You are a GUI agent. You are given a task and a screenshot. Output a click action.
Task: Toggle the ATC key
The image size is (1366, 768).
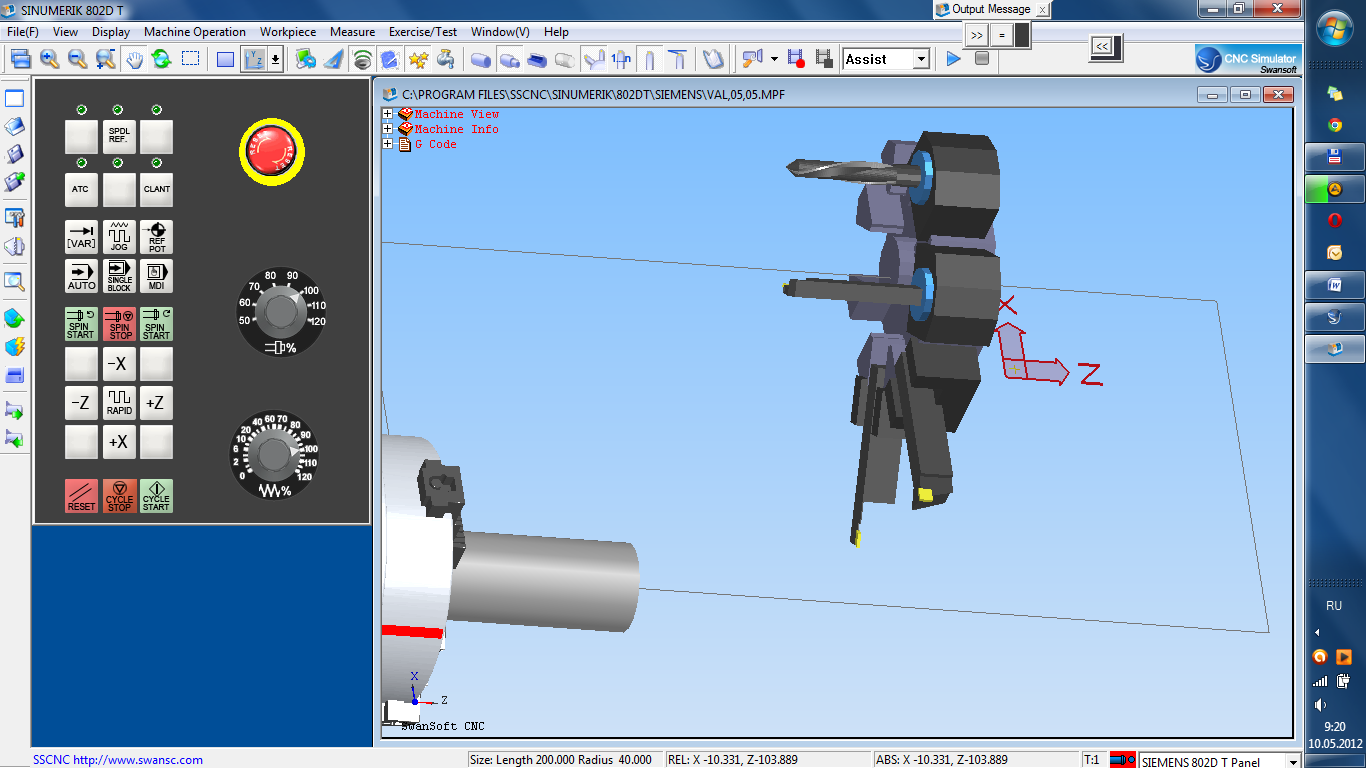[x=81, y=189]
